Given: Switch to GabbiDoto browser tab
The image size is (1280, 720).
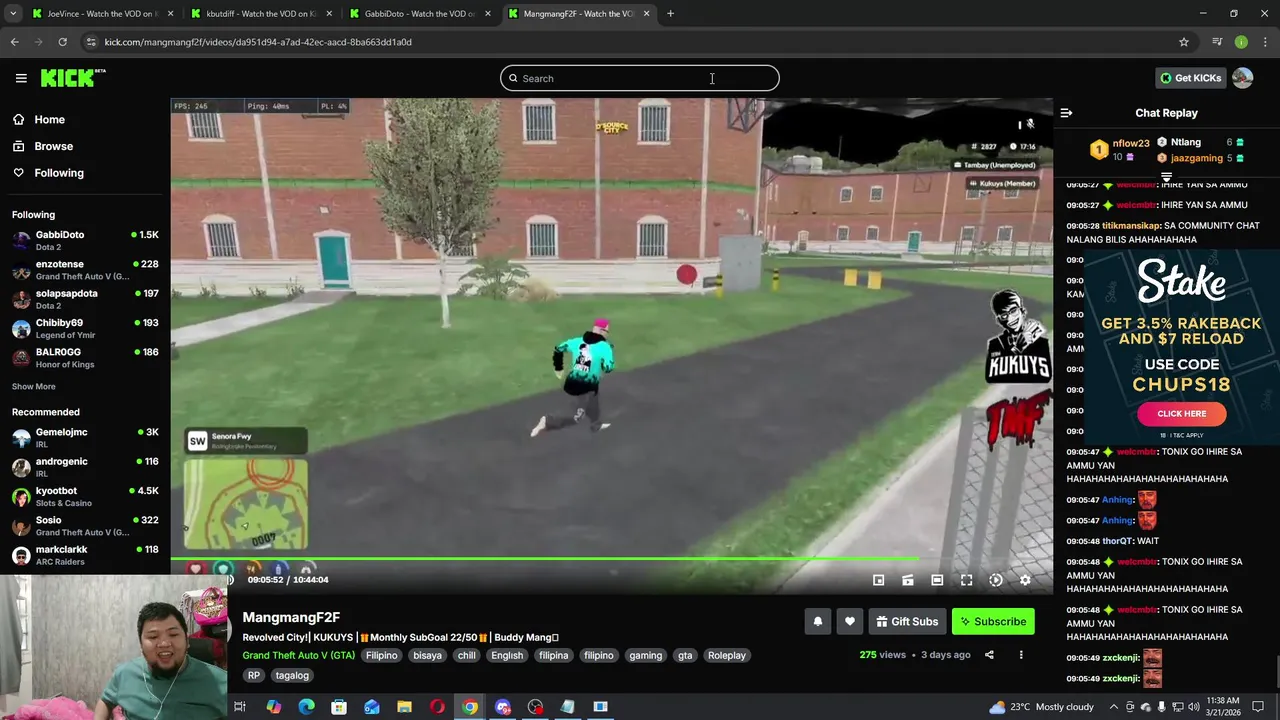Looking at the screenshot, I should click(x=418, y=14).
